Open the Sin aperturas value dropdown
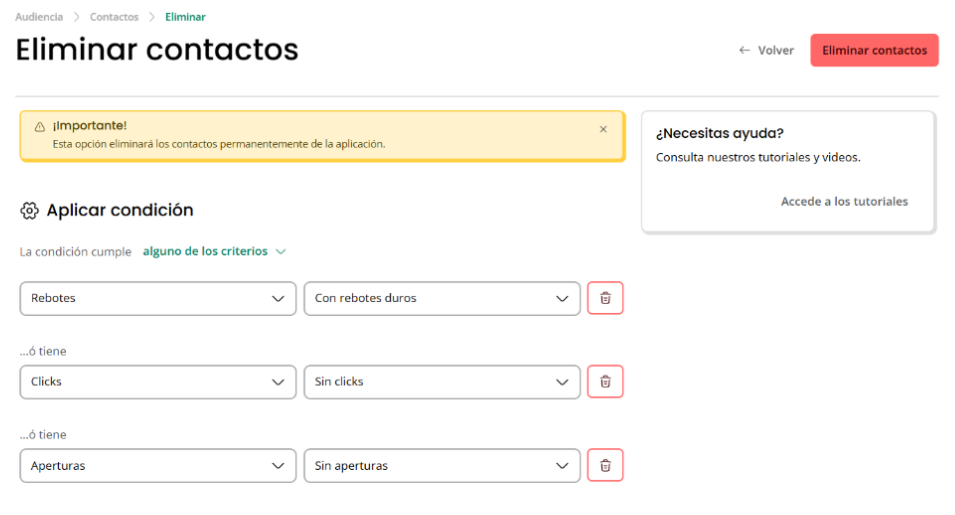Viewport: 955px width, 515px height. point(442,466)
